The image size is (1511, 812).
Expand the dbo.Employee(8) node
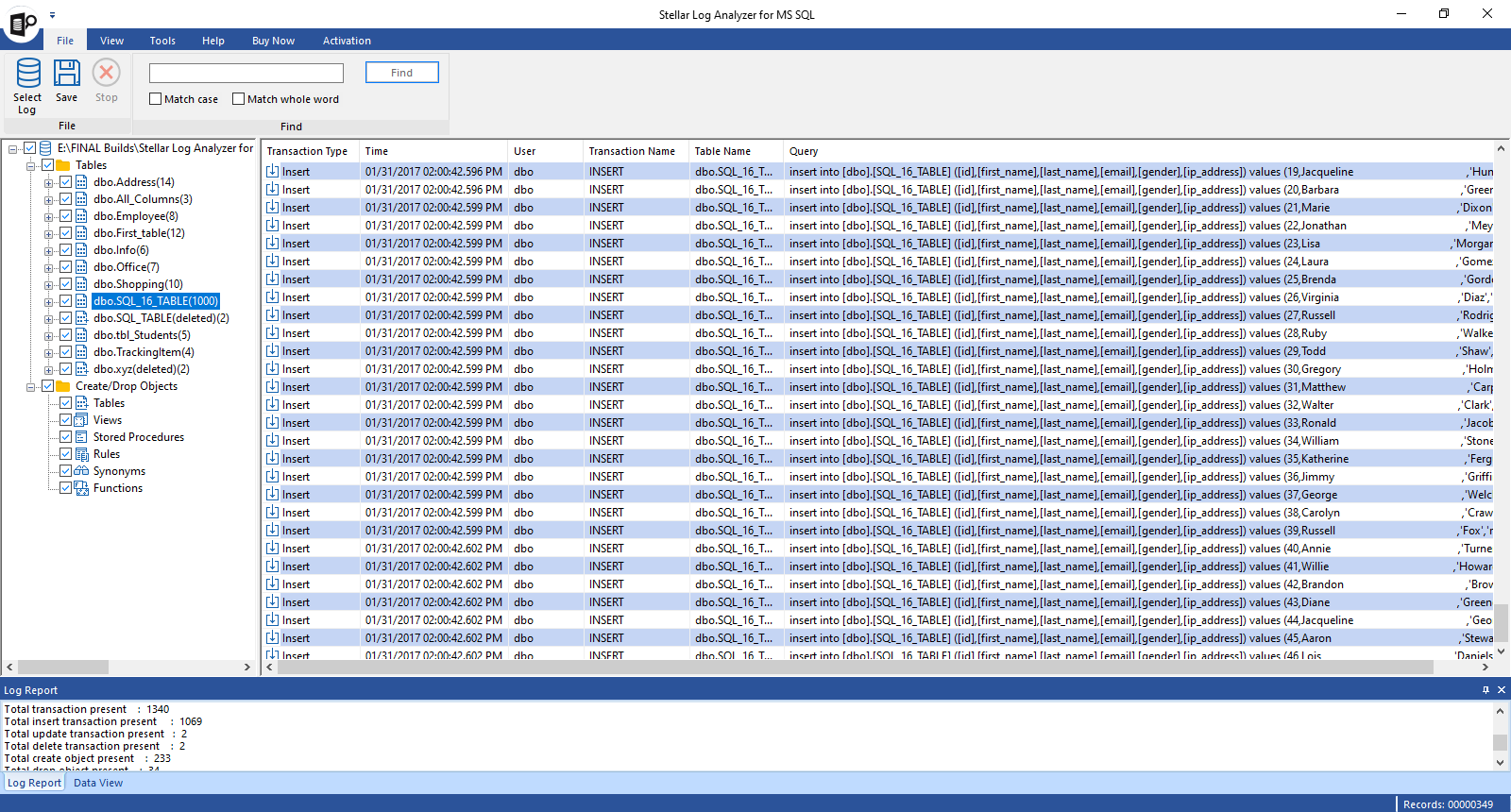point(49,216)
